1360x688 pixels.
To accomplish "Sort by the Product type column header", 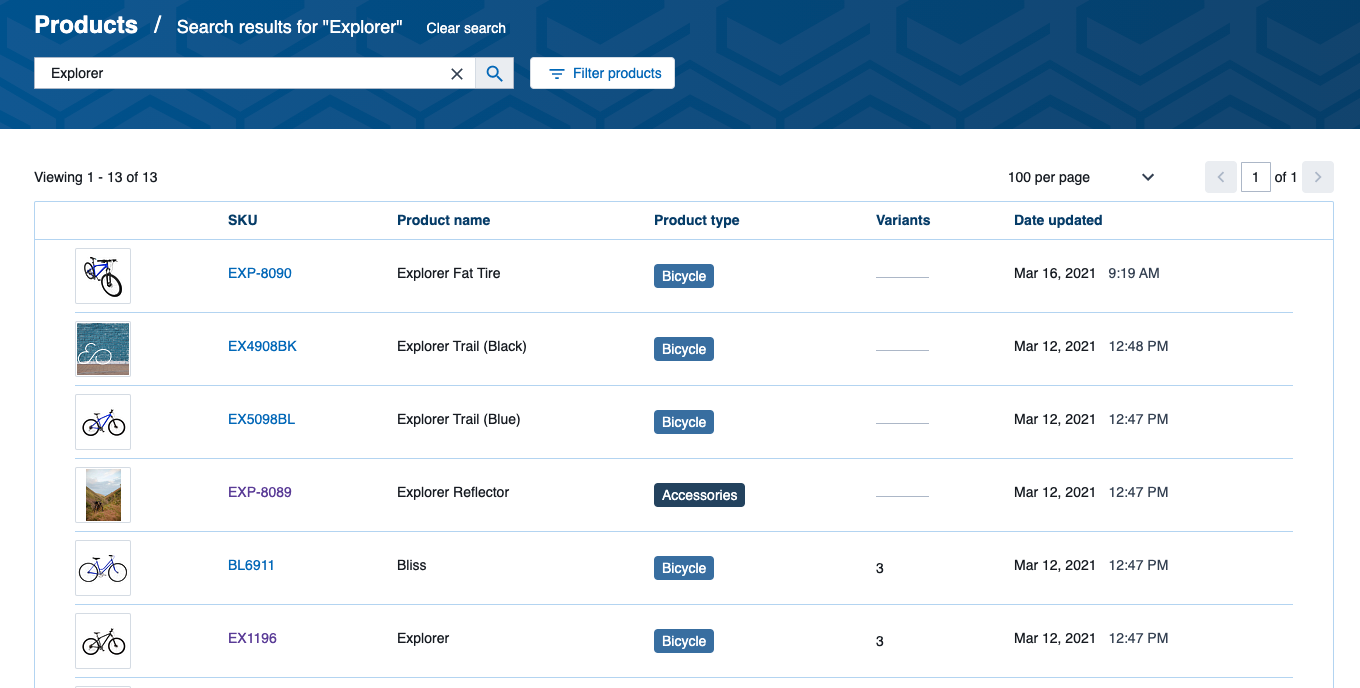I will pos(696,220).
